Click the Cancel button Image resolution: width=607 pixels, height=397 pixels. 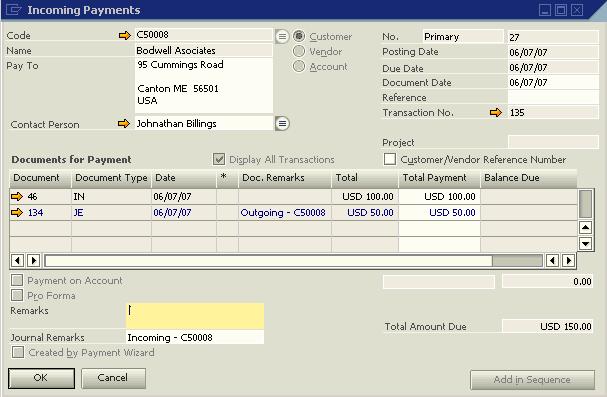click(x=113, y=378)
